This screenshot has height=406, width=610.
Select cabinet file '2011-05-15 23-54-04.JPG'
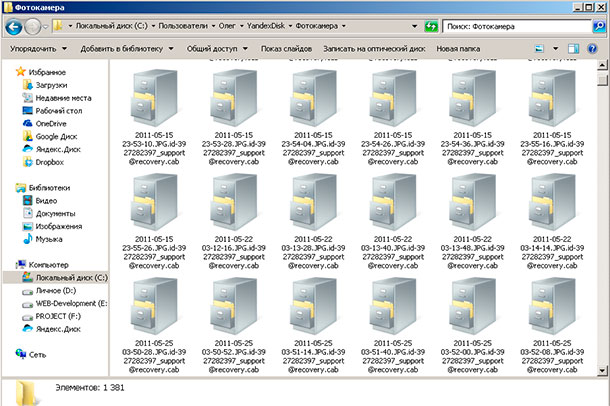[x=313, y=117]
